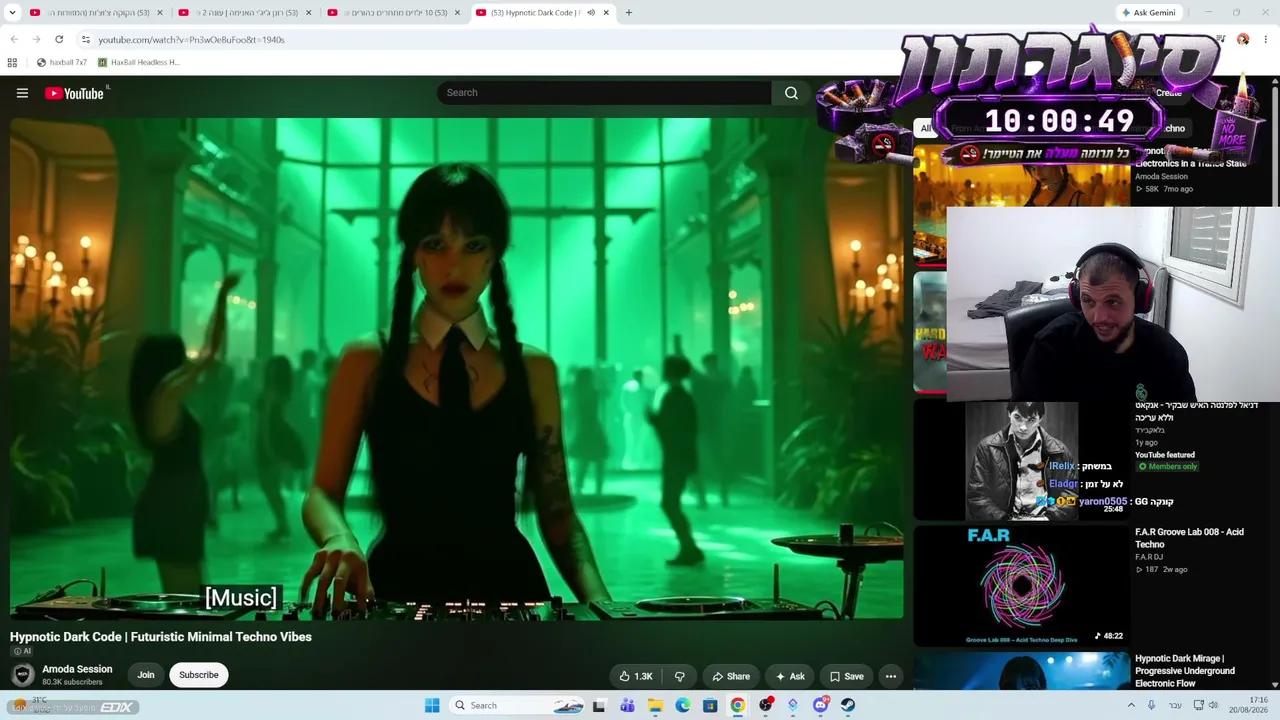1280x720 pixels.
Task: Switch to the second YouTube tab
Action: pos(244,13)
